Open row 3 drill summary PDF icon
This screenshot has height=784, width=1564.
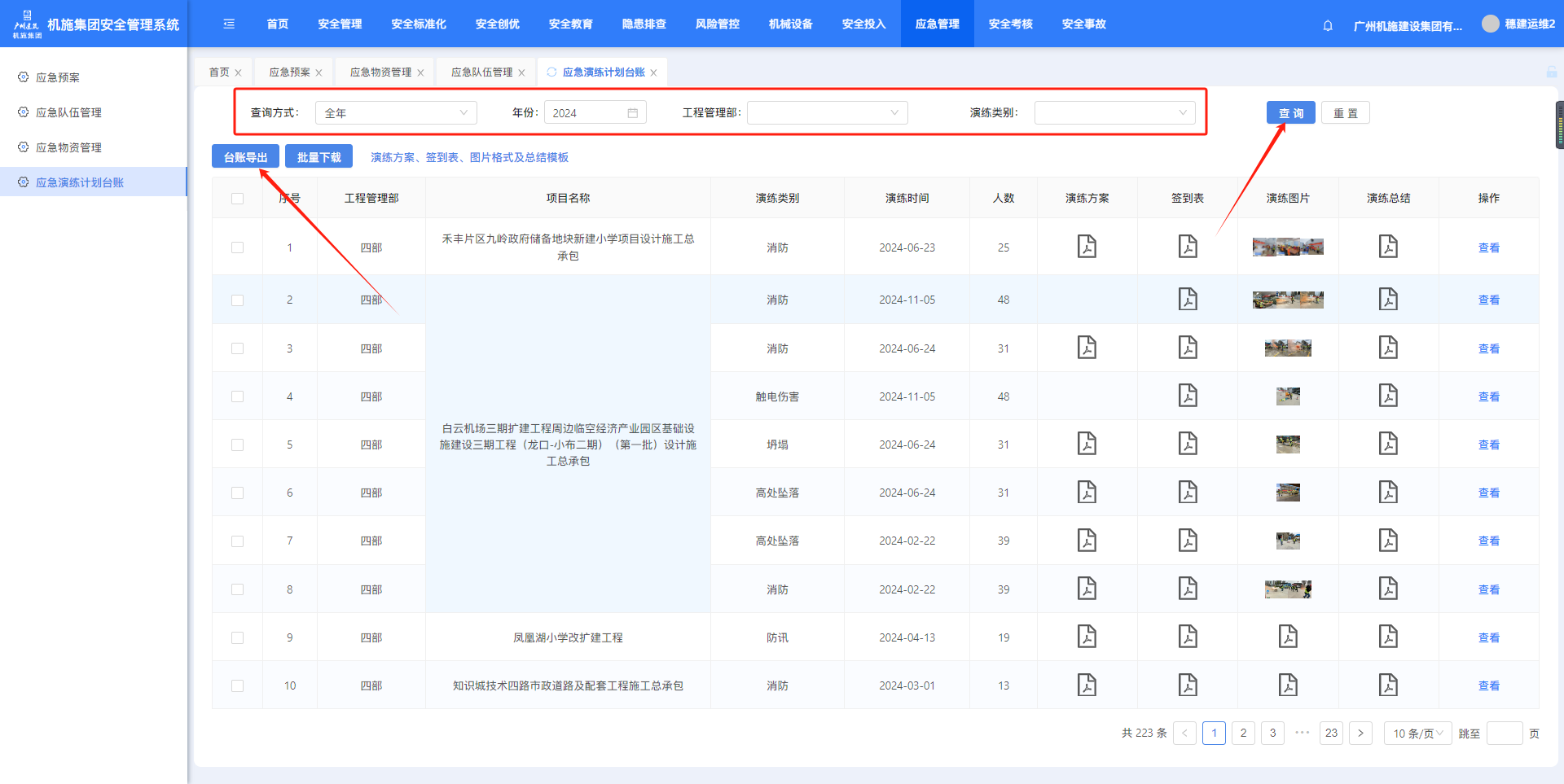[x=1388, y=348]
